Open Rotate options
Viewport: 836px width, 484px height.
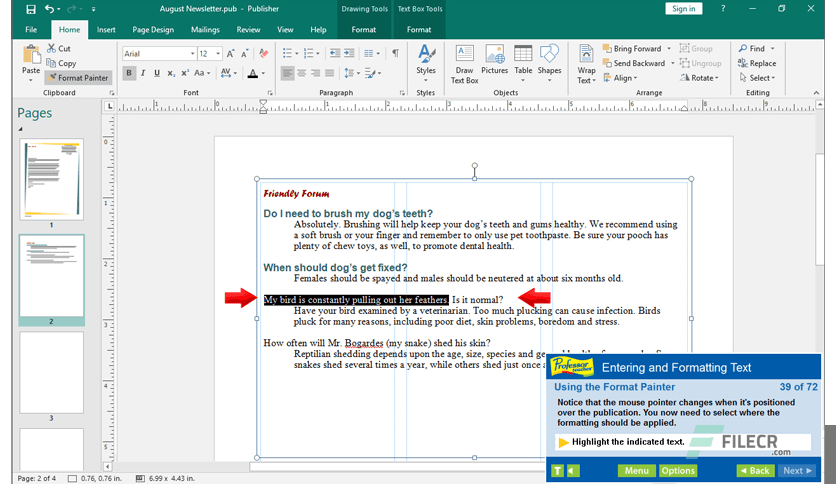click(699, 78)
